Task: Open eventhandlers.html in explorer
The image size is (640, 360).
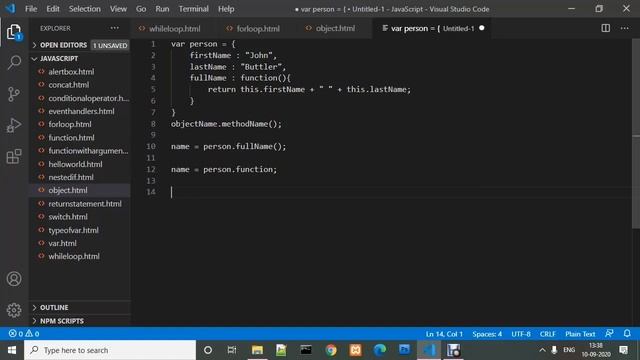Action: click(80, 111)
